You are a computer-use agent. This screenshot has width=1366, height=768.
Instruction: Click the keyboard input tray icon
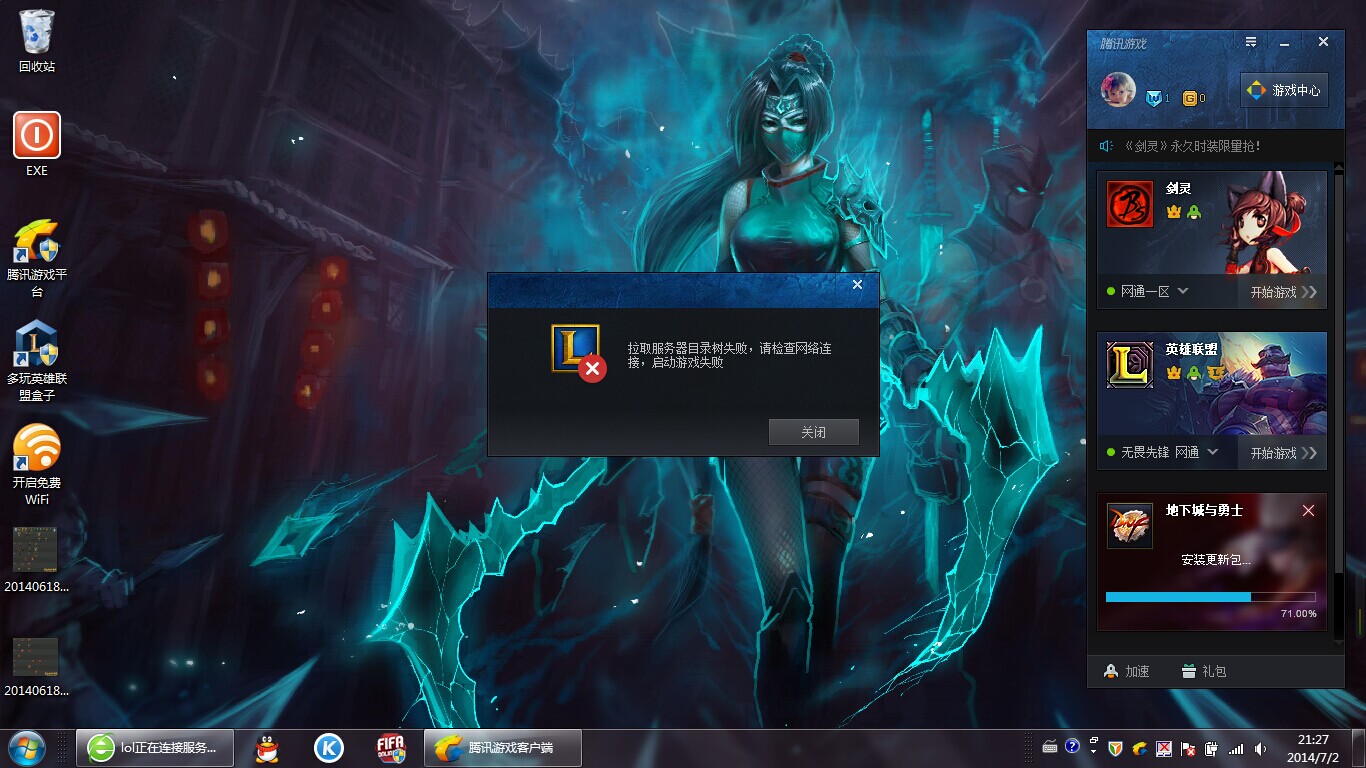1050,747
